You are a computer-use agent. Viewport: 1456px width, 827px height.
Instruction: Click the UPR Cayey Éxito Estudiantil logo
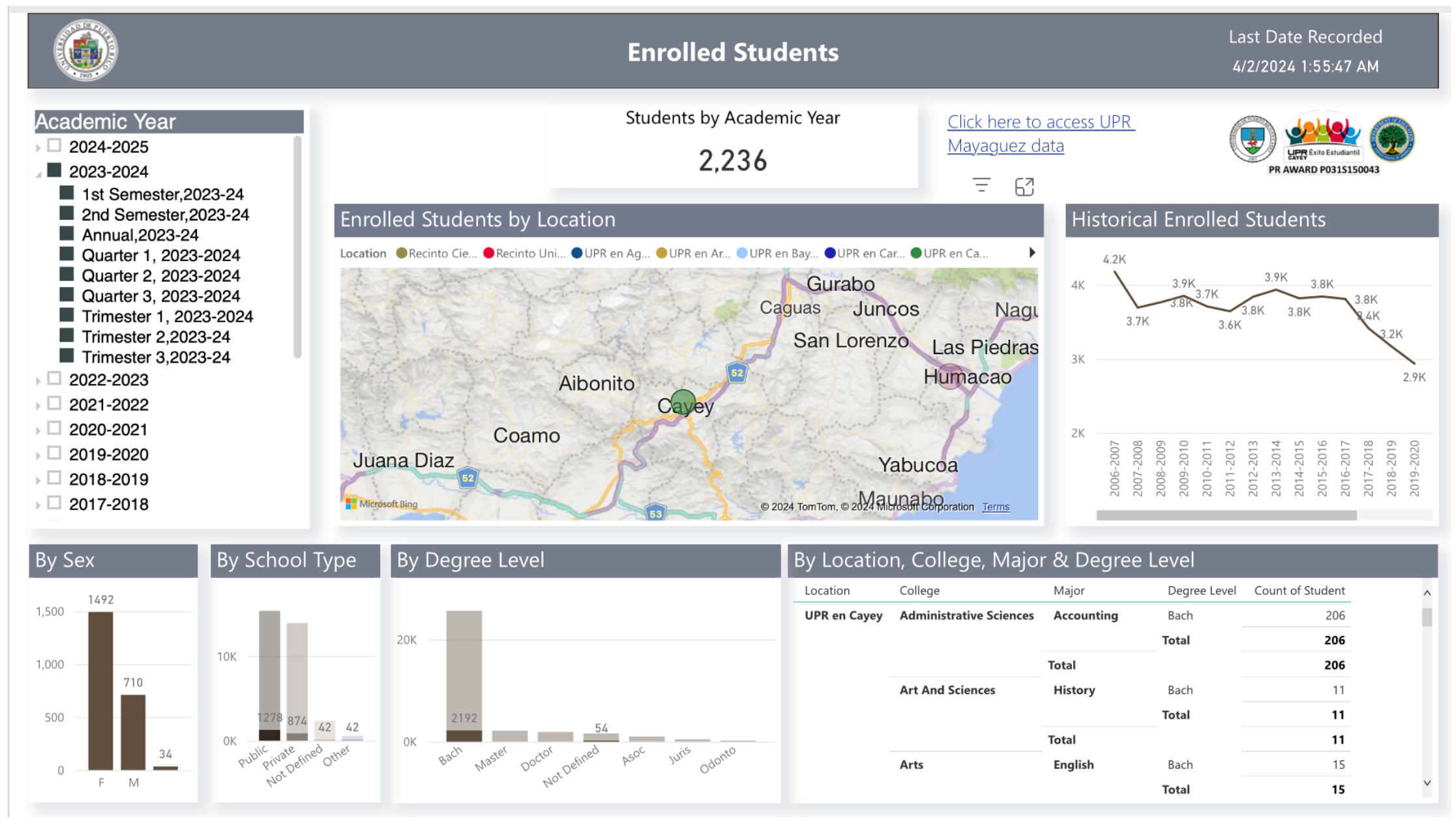[1322, 138]
